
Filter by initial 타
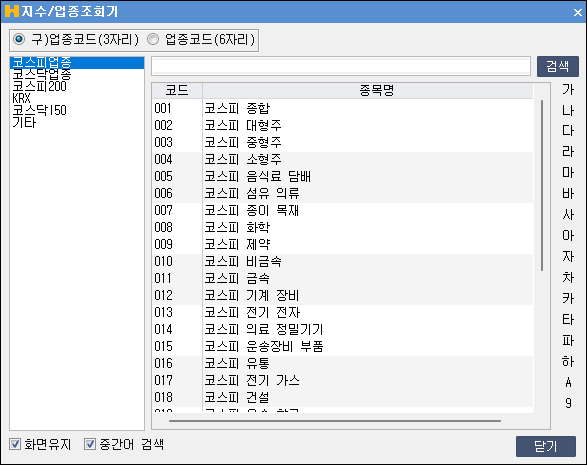pos(568,319)
